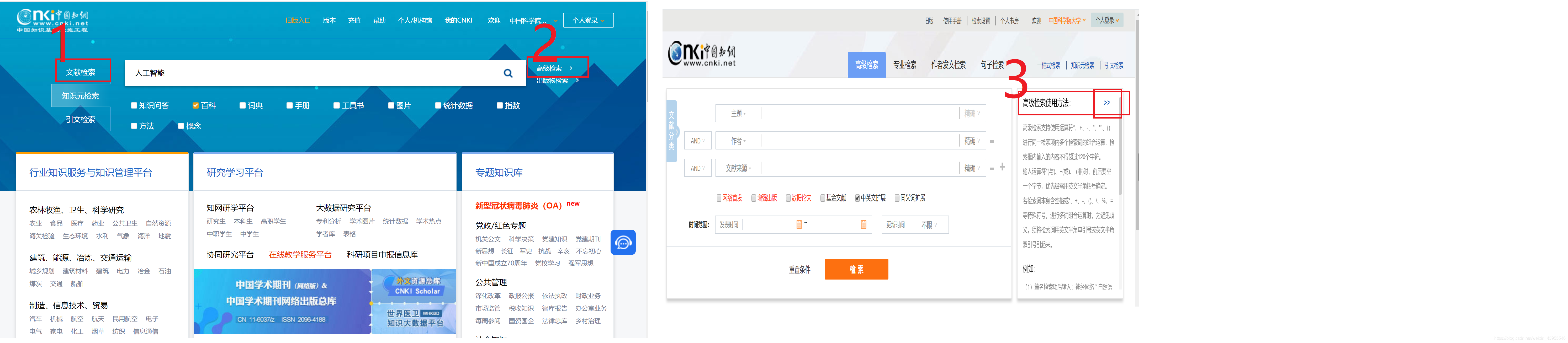Enable the 网络首发 checkbox
The height and width of the screenshot is (343, 1568).
[719, 198]
